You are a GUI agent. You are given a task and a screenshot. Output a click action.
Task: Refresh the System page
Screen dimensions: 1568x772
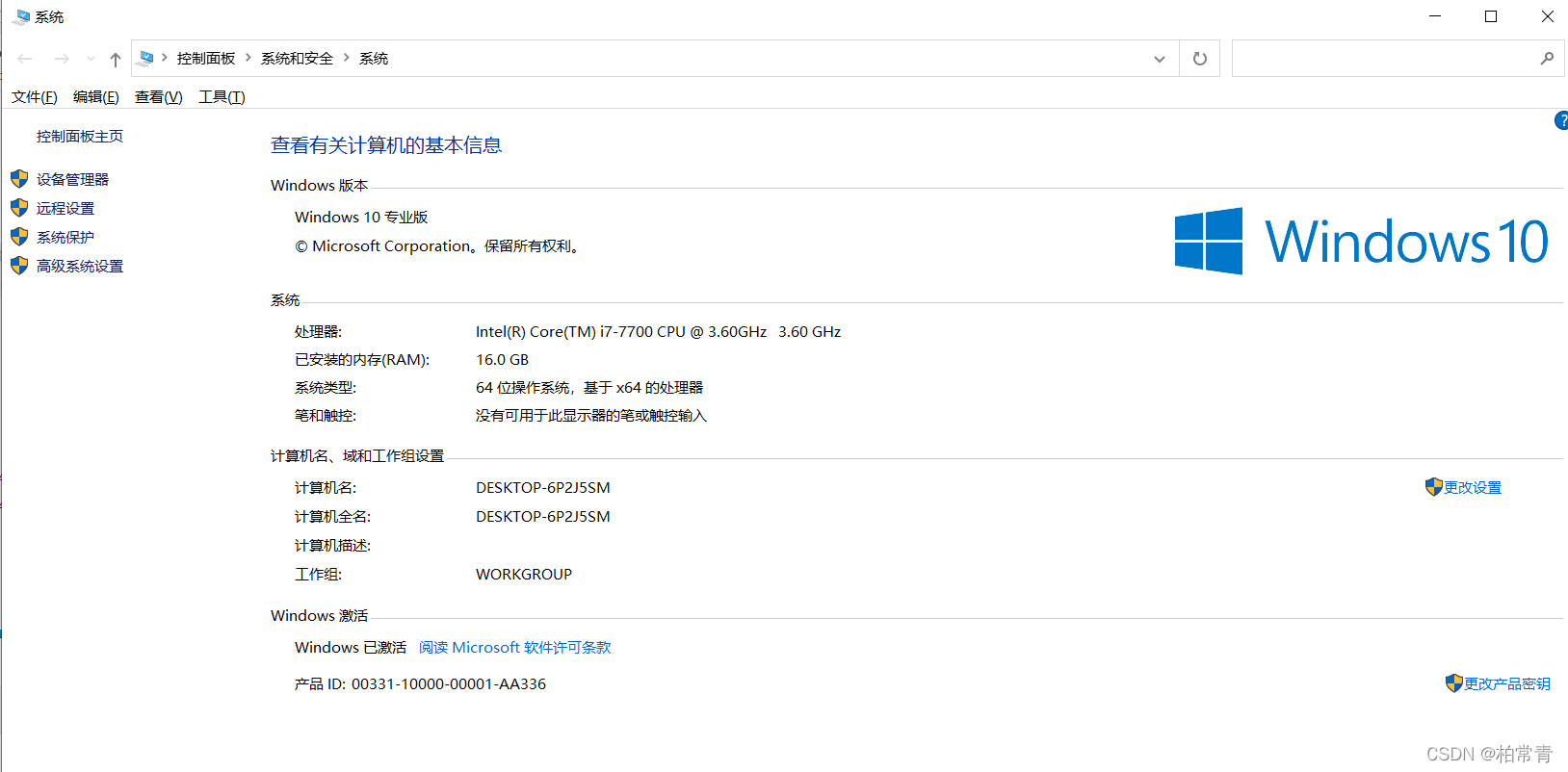[1200, 59]
